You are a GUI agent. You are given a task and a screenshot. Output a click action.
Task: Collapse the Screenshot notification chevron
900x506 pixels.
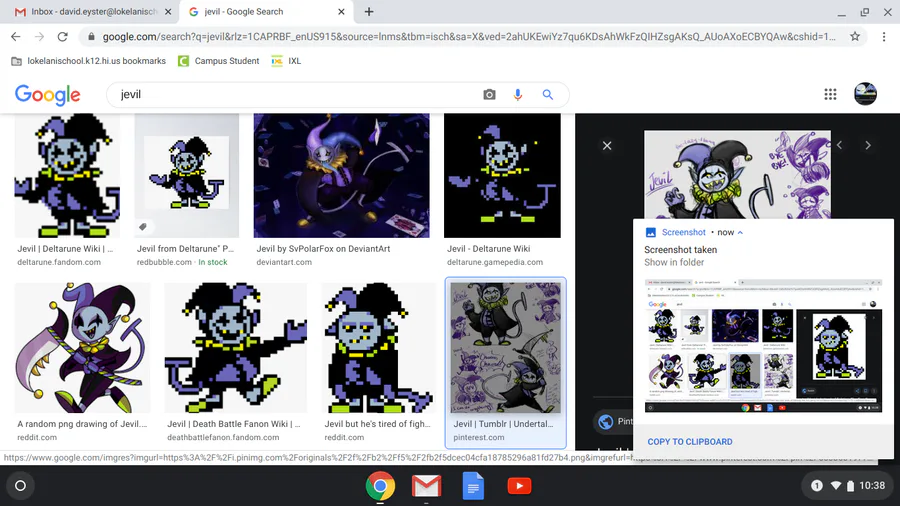click(x=740, y=232)
